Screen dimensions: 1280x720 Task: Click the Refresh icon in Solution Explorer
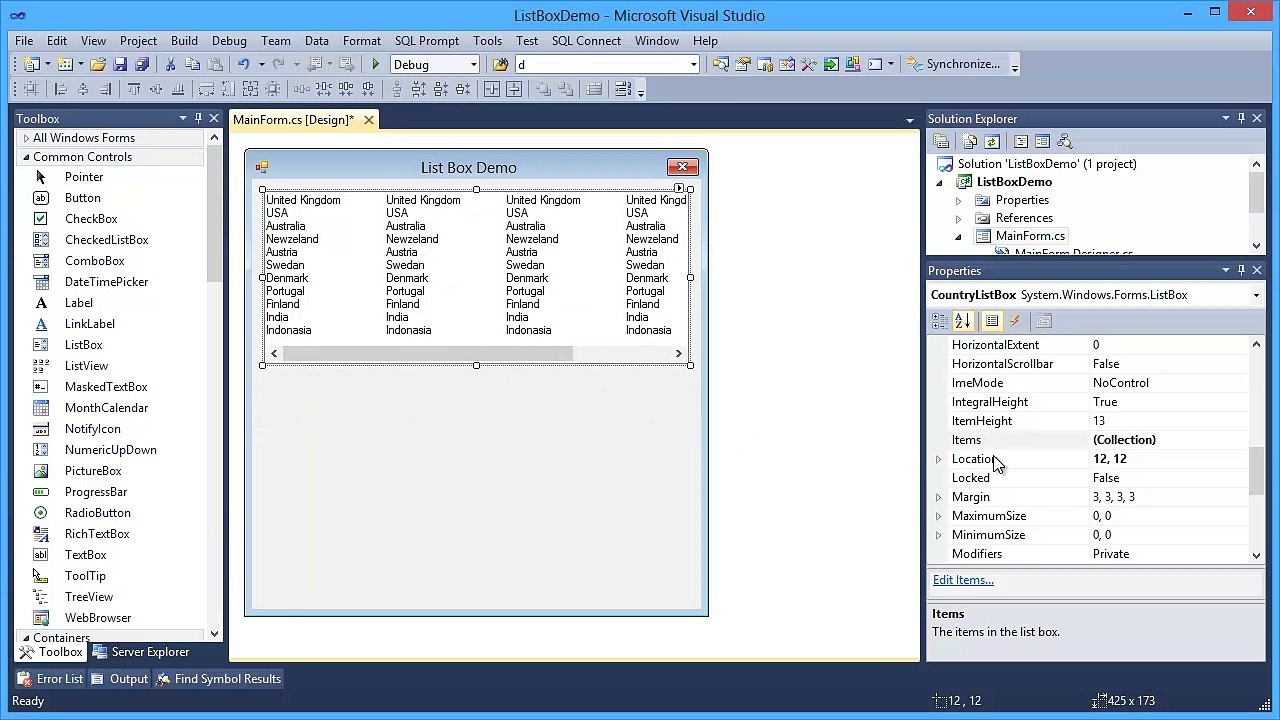(x=992, y=142)
